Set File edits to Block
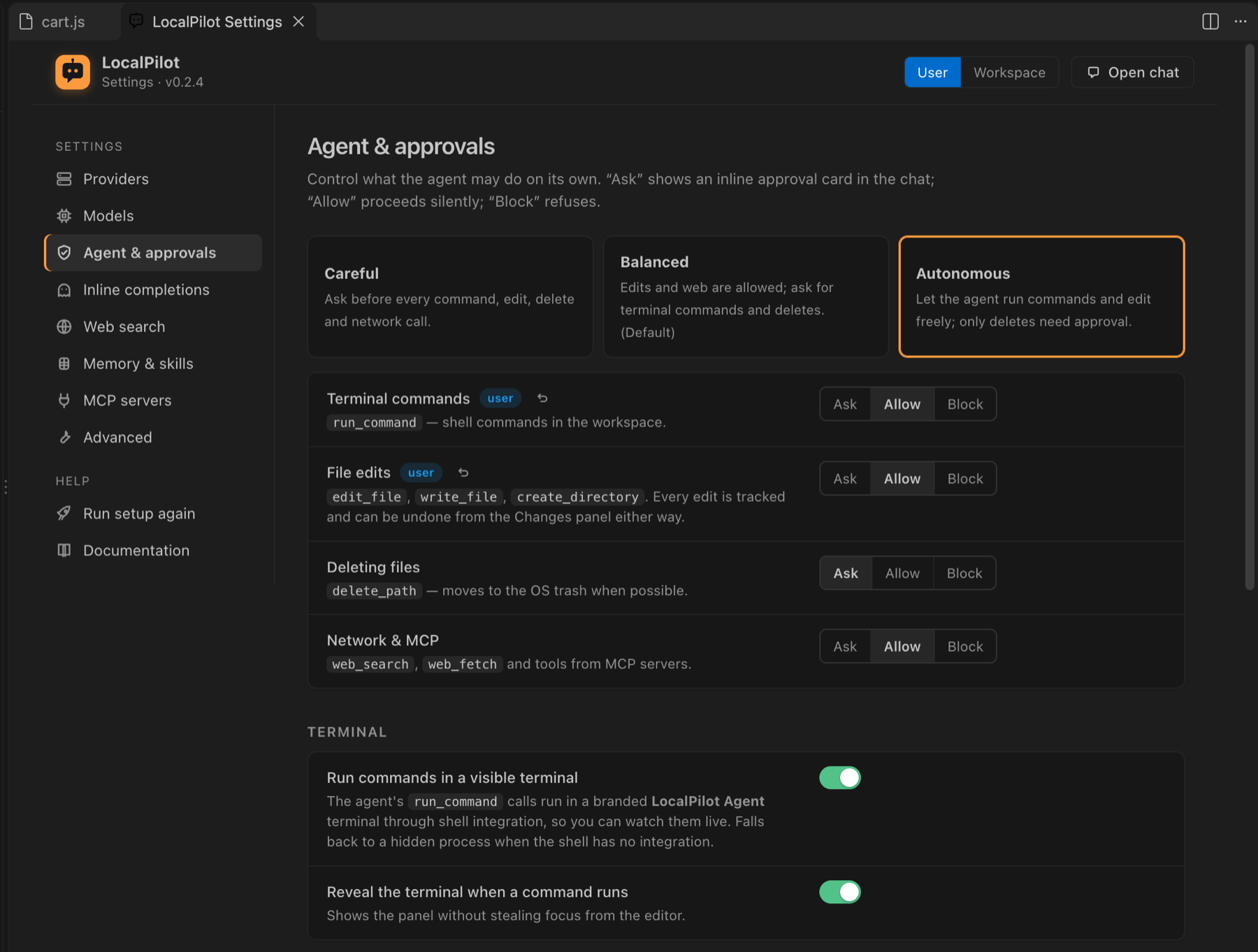This screenshot has height=952, width=1258. [x=965, y=479]
